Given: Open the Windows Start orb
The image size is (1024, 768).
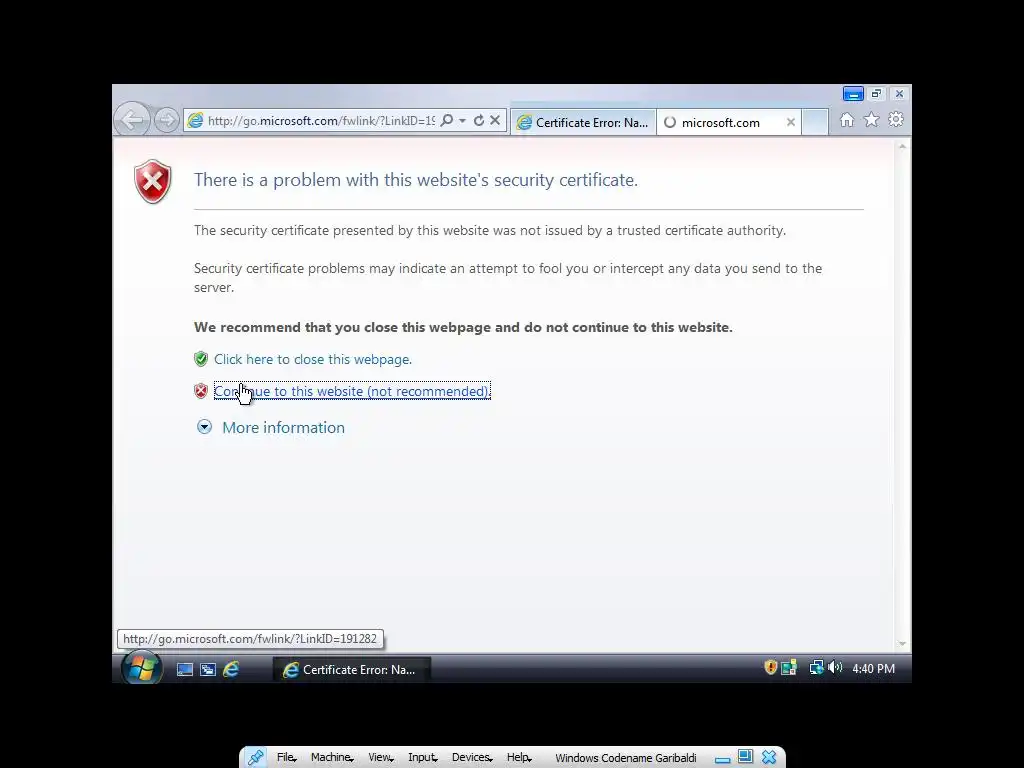Looking at the screenshot, I should point(142,667).
